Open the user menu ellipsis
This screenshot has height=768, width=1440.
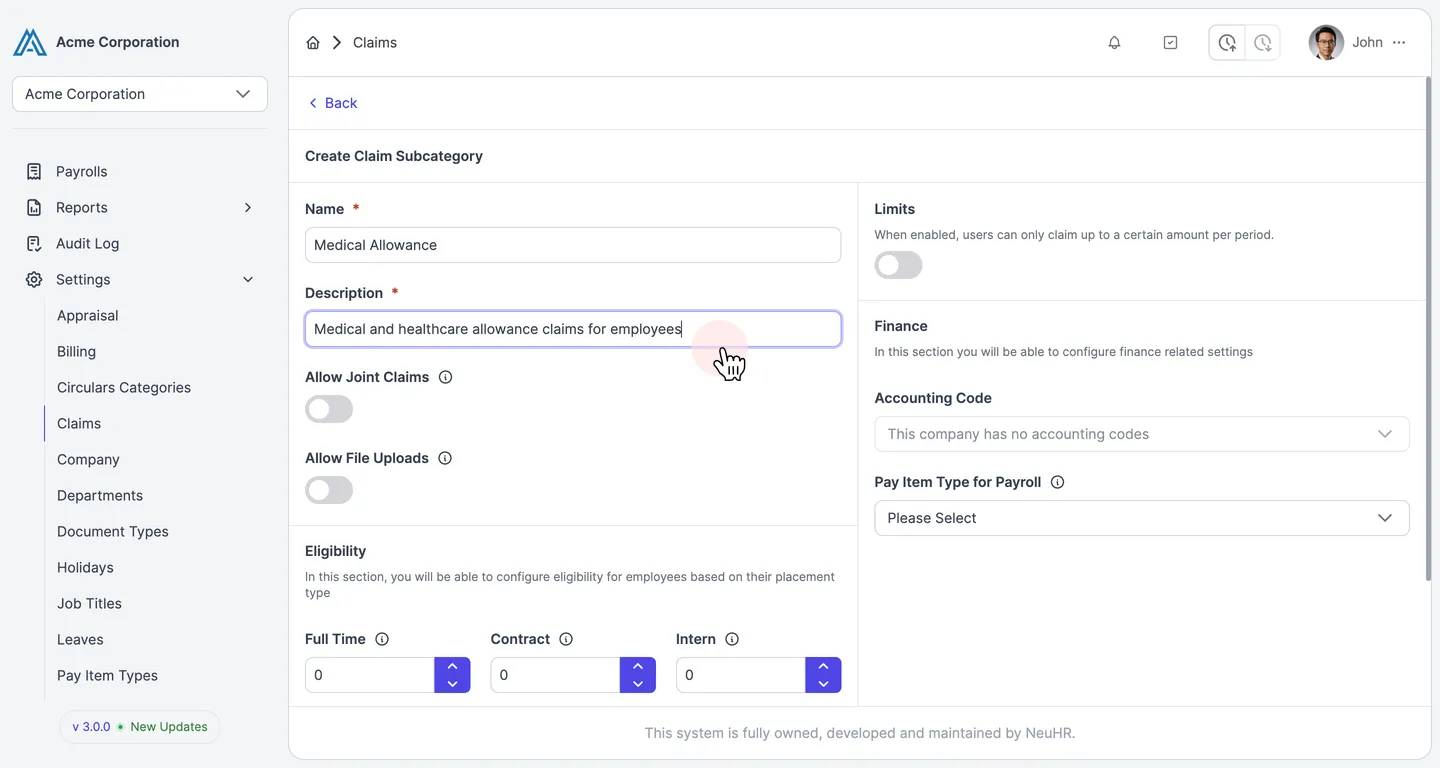pos(1399,42)
